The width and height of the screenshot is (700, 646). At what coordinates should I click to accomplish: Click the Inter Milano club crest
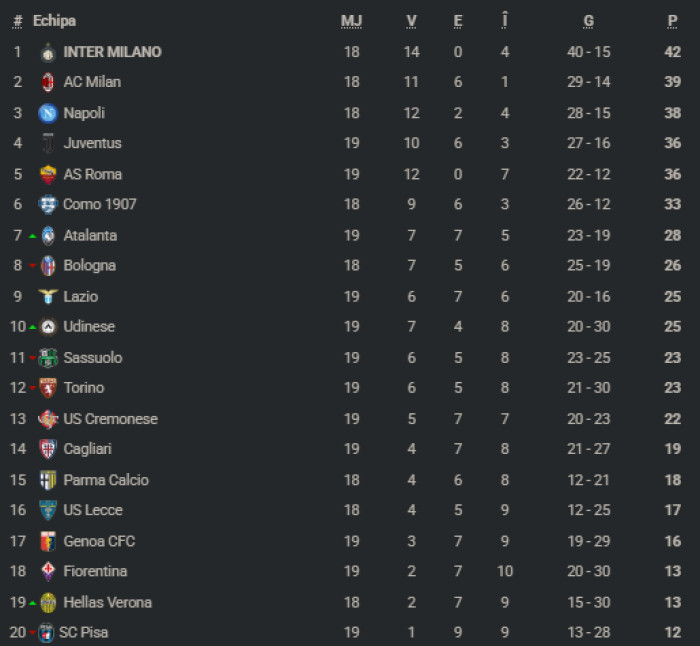pos(47,52)
